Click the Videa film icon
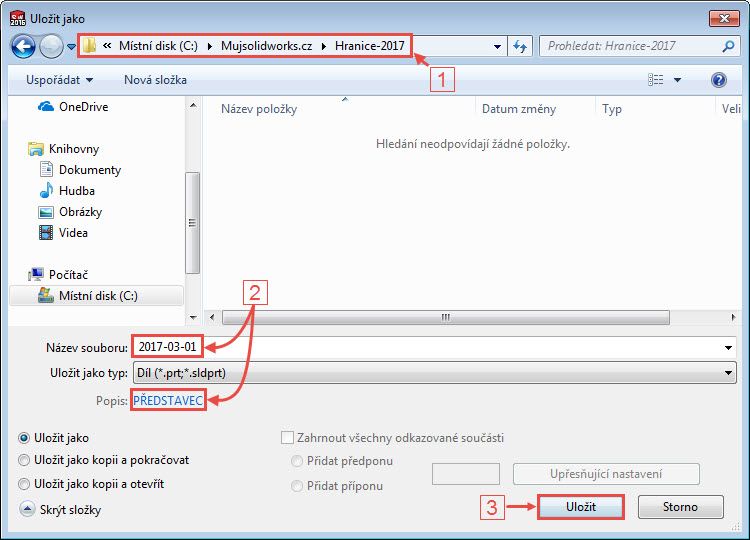Image resolution: width=750 pixels, height=540 pixels. click(46, 232)
